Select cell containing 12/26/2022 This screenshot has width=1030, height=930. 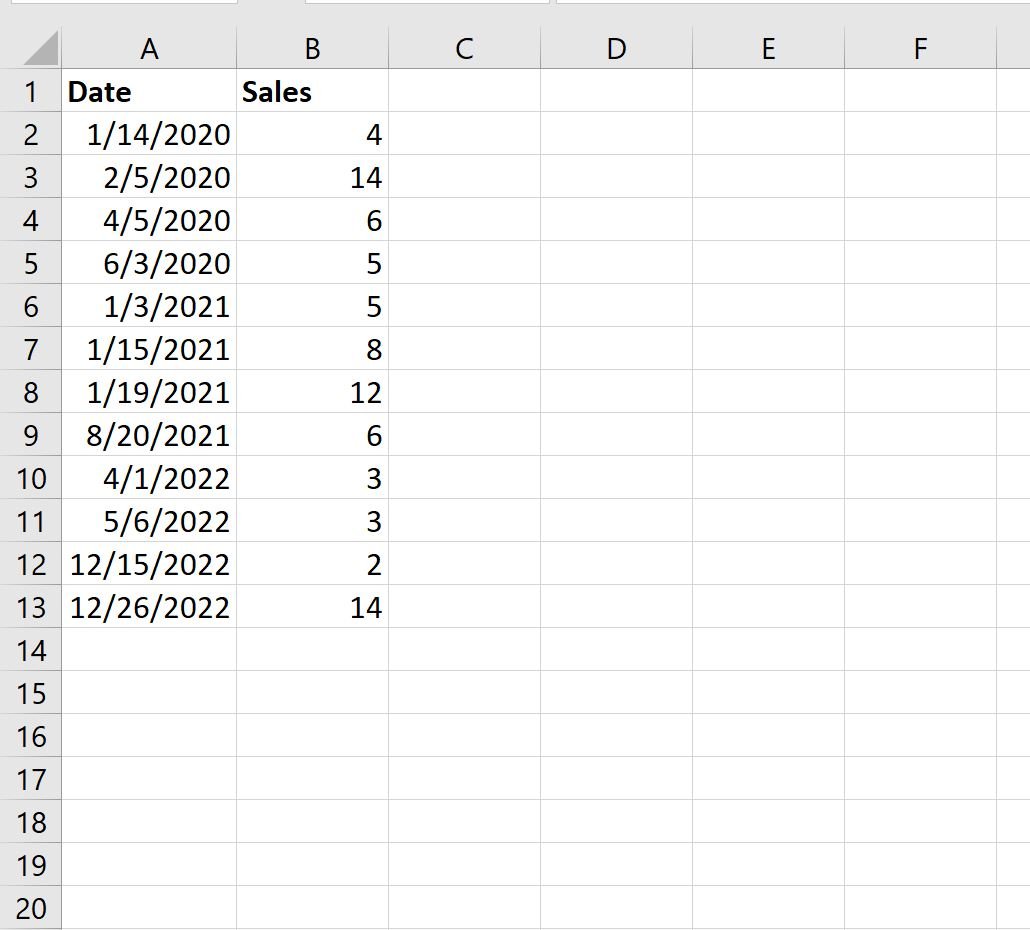tap(149, 607)
